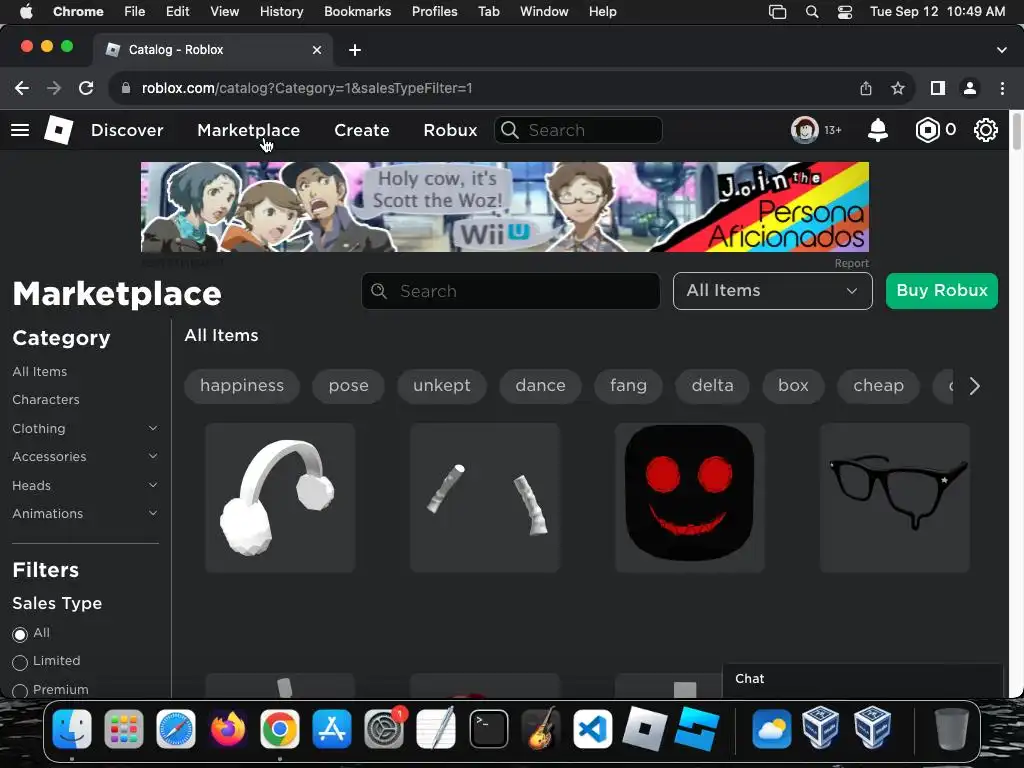The width and height of the screenshot is (1024, 768).
Task: Launch Roblox Studio from the dock
Action: (x=697, y=729)
